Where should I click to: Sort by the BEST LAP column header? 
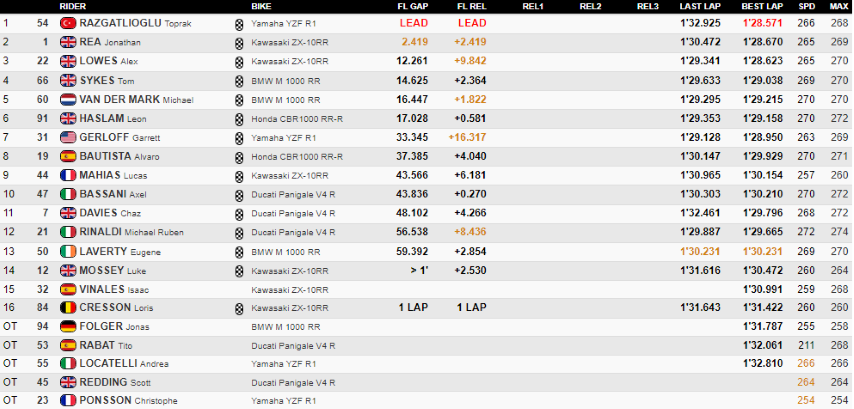(761, 6)
